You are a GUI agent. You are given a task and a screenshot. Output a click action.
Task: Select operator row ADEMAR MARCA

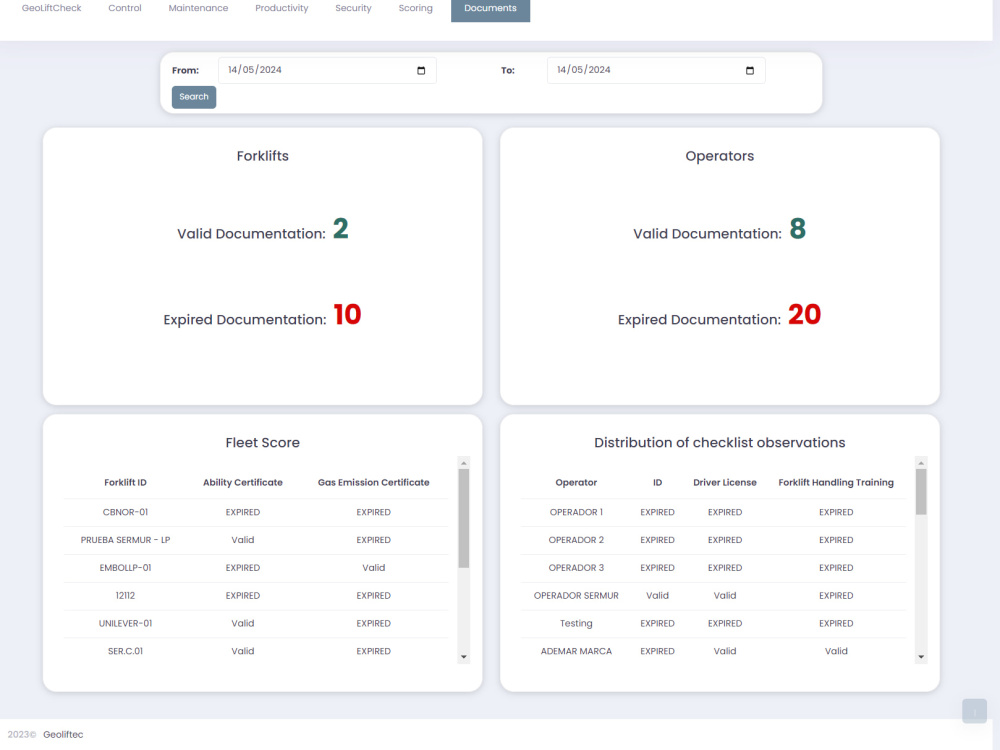pos(714,651)
